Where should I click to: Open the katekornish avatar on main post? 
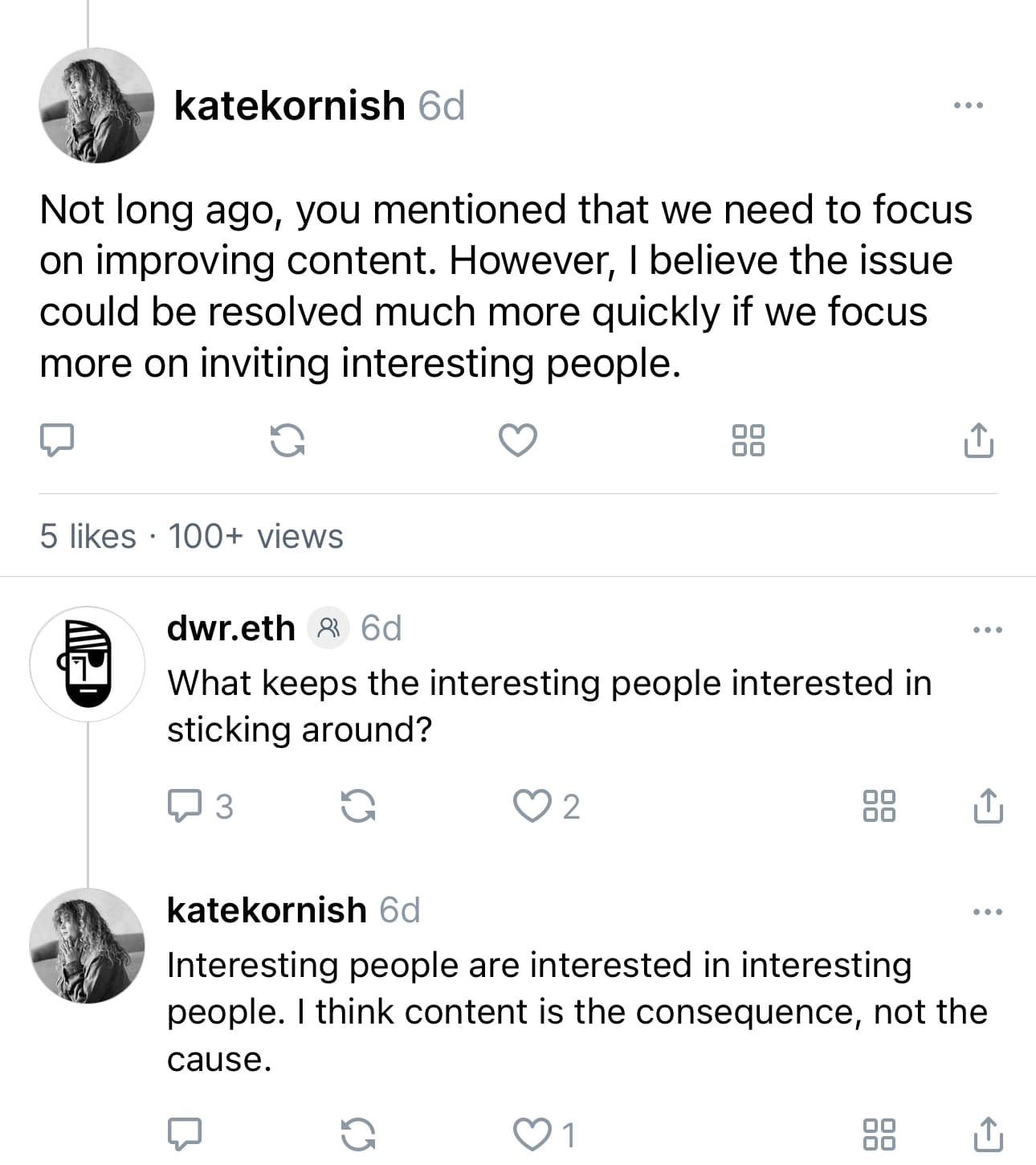[96, 105]
